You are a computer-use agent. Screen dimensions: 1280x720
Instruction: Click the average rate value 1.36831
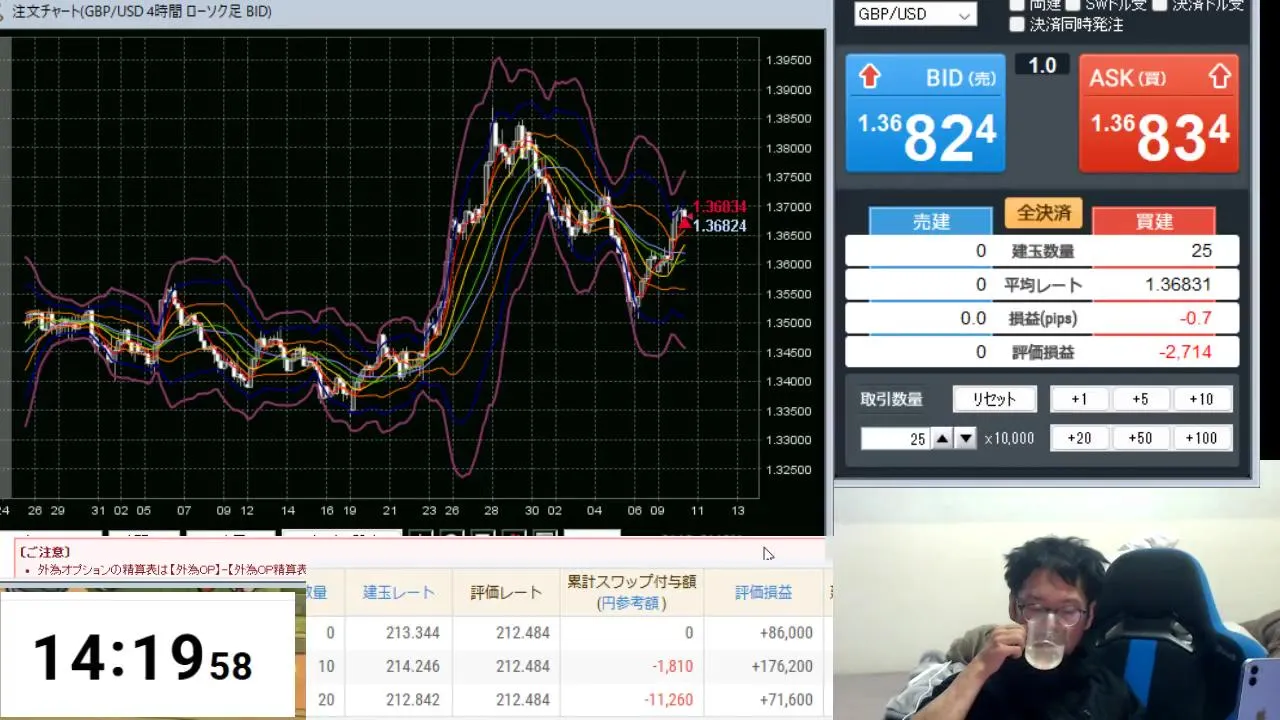tap(1178, 285)
